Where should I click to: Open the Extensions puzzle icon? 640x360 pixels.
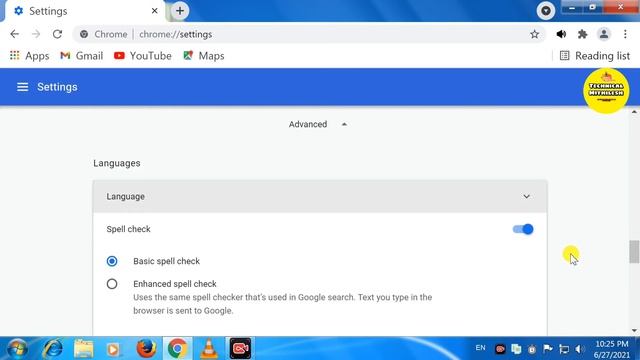(582, 34)
